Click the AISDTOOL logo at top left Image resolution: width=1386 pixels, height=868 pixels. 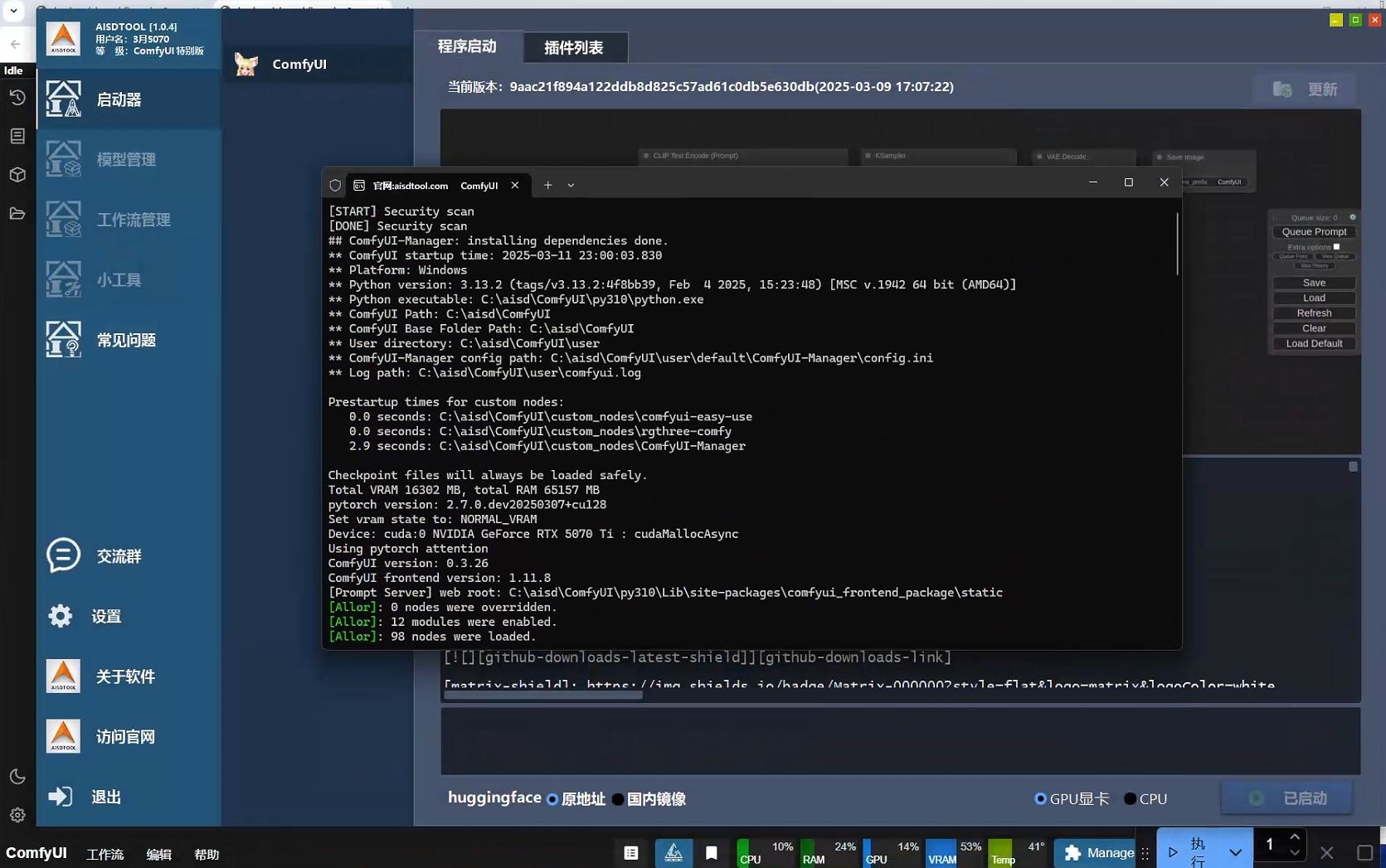click(x=63, y=38)
